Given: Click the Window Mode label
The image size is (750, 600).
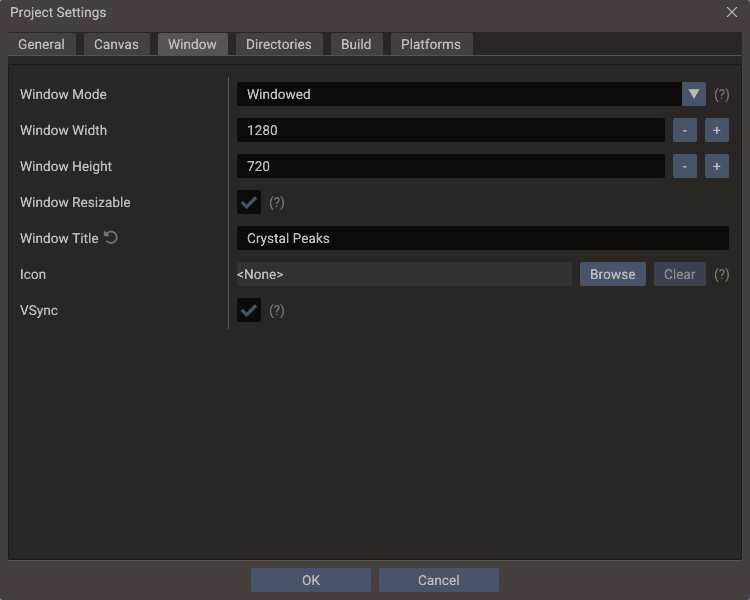Looking at the screenshot, I should (x=63, y=94).
